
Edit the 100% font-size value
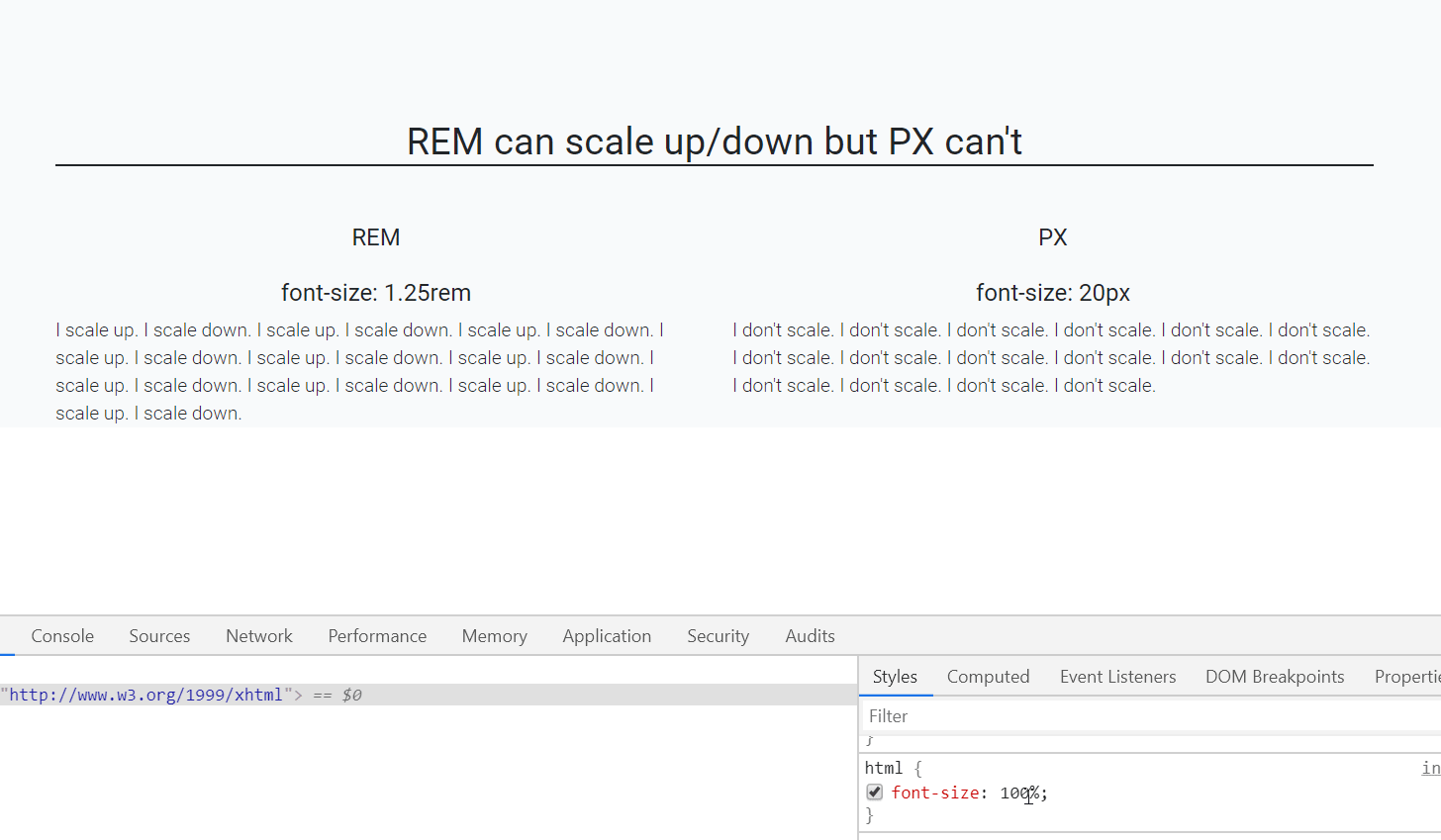pos(1018,793)
